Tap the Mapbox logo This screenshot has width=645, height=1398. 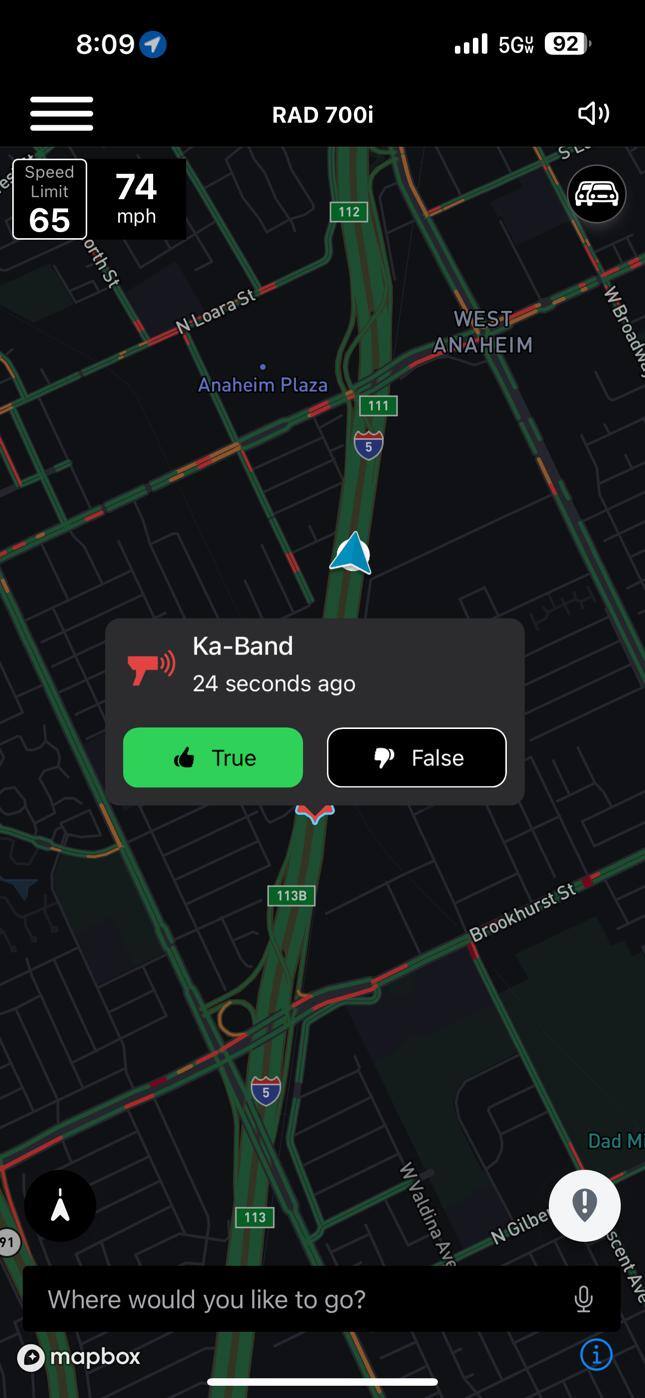tap(79, 1357)
